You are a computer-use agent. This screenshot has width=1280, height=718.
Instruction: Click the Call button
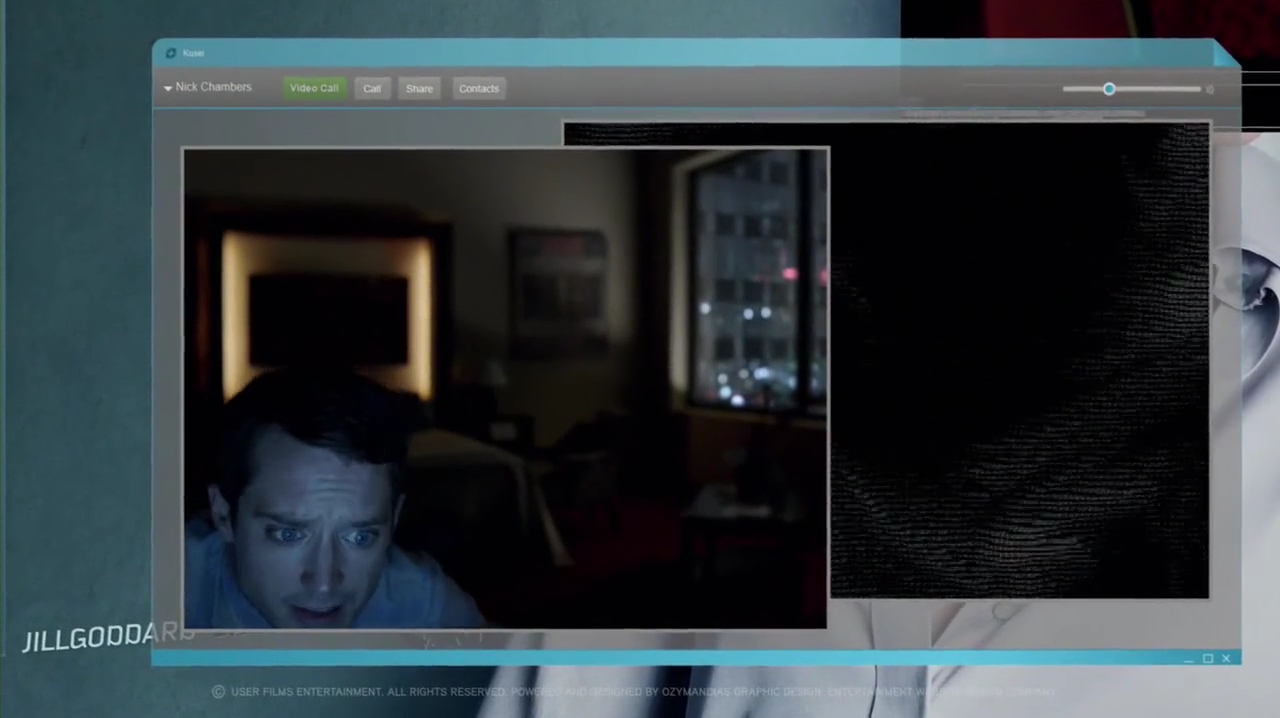tap(372, 89)
